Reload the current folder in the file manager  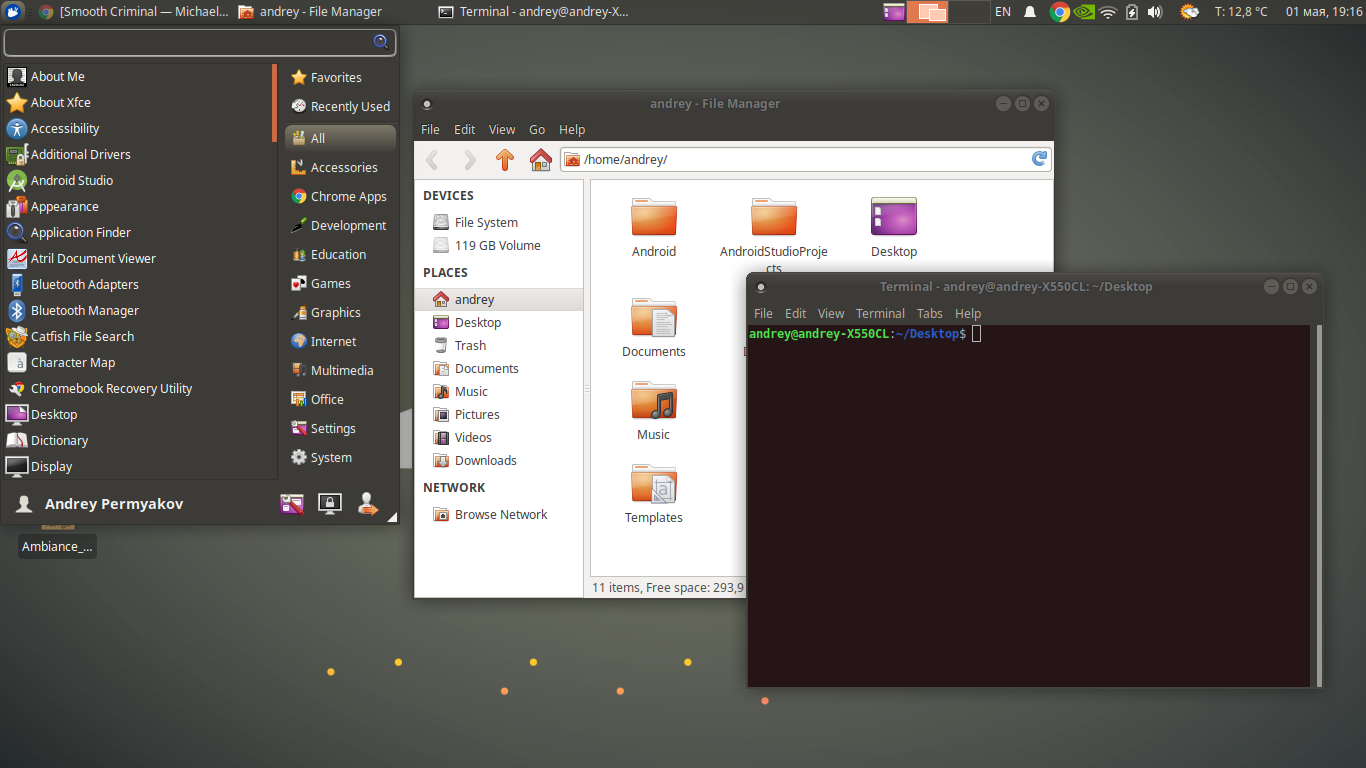(1038, 158)
